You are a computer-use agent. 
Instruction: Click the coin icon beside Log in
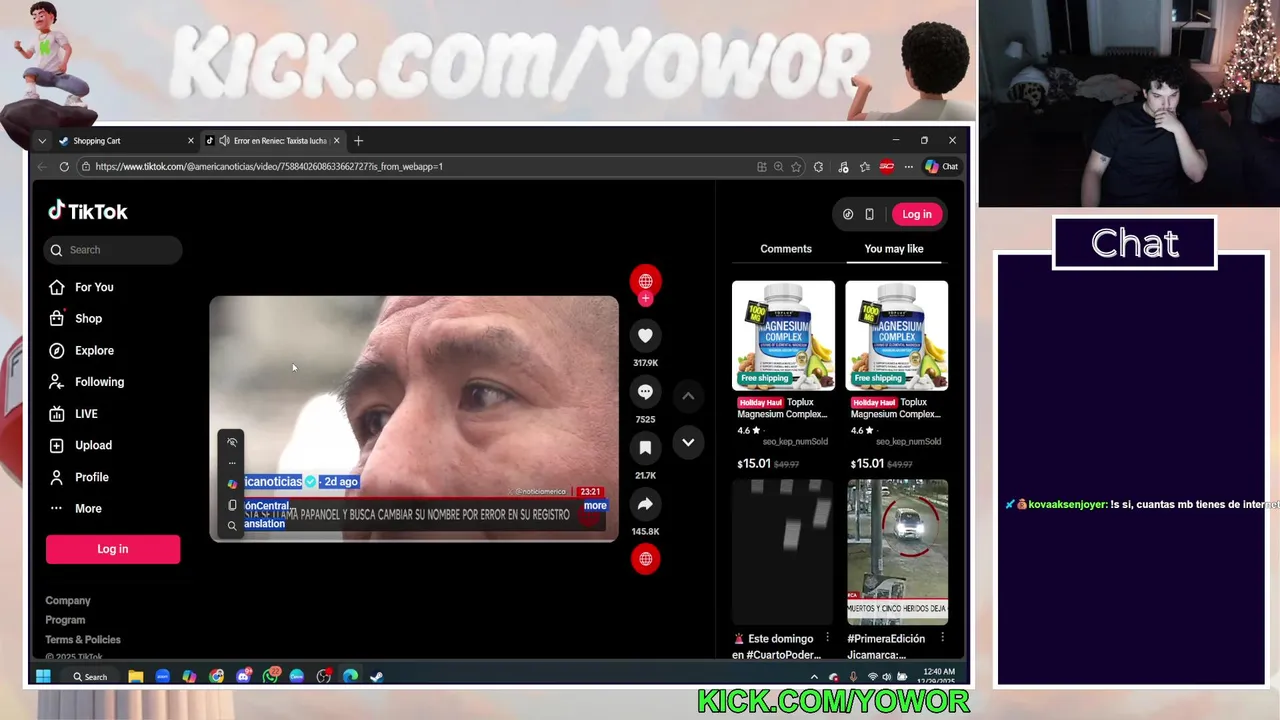pos(848,214)
